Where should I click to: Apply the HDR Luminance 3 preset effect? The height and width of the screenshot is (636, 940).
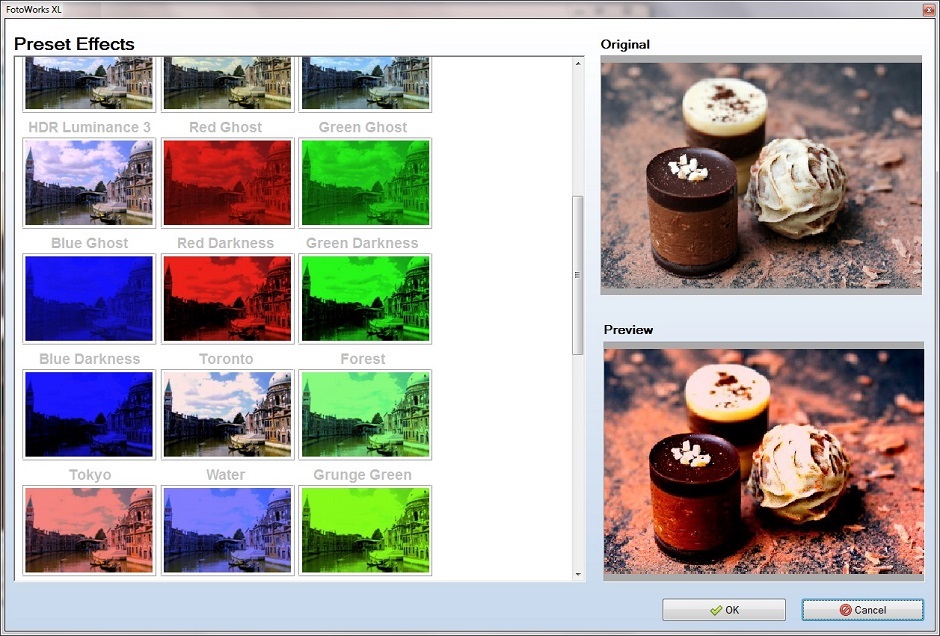(89, 182)
